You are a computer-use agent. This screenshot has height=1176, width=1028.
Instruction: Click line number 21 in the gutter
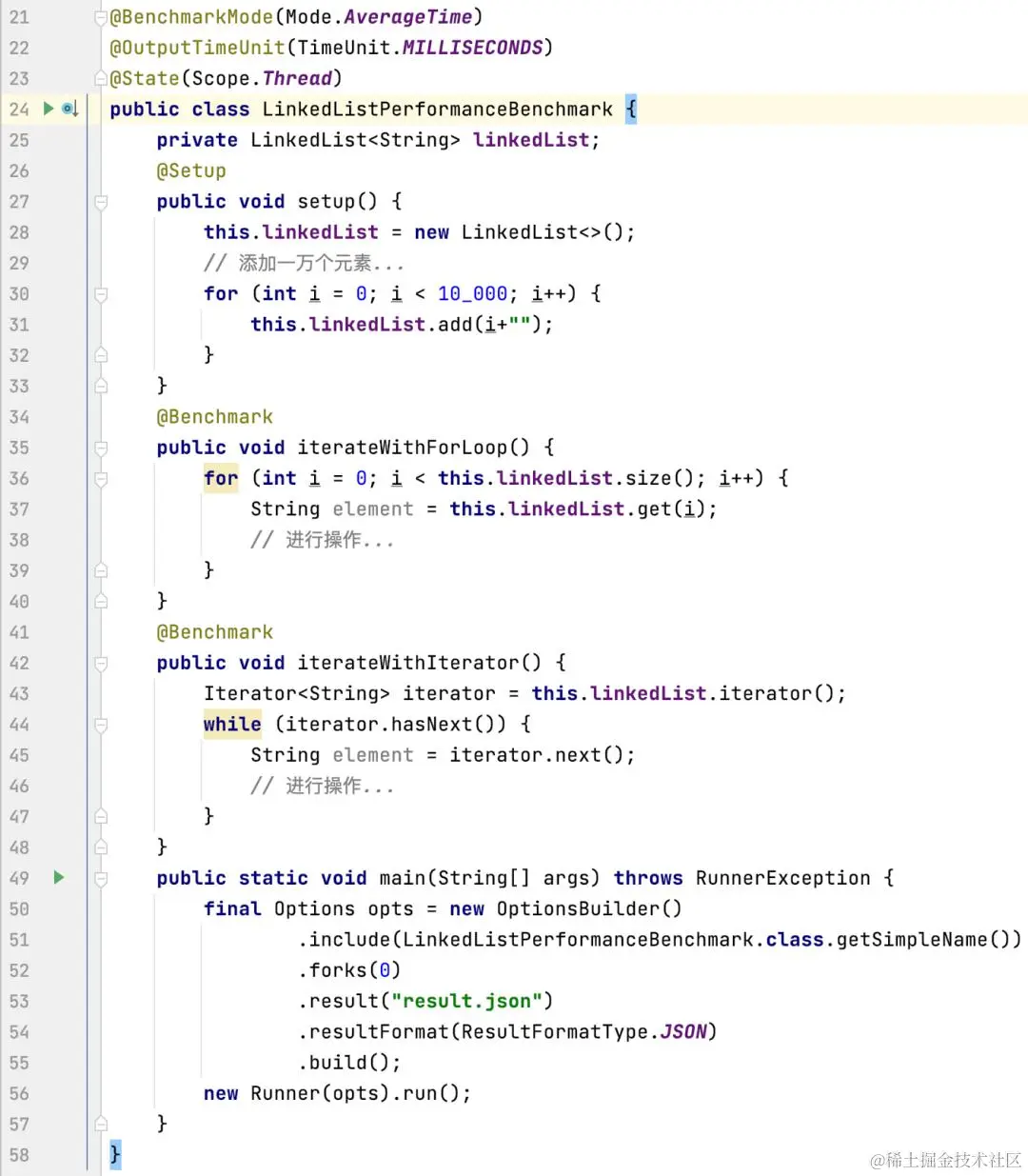point(19,17)
